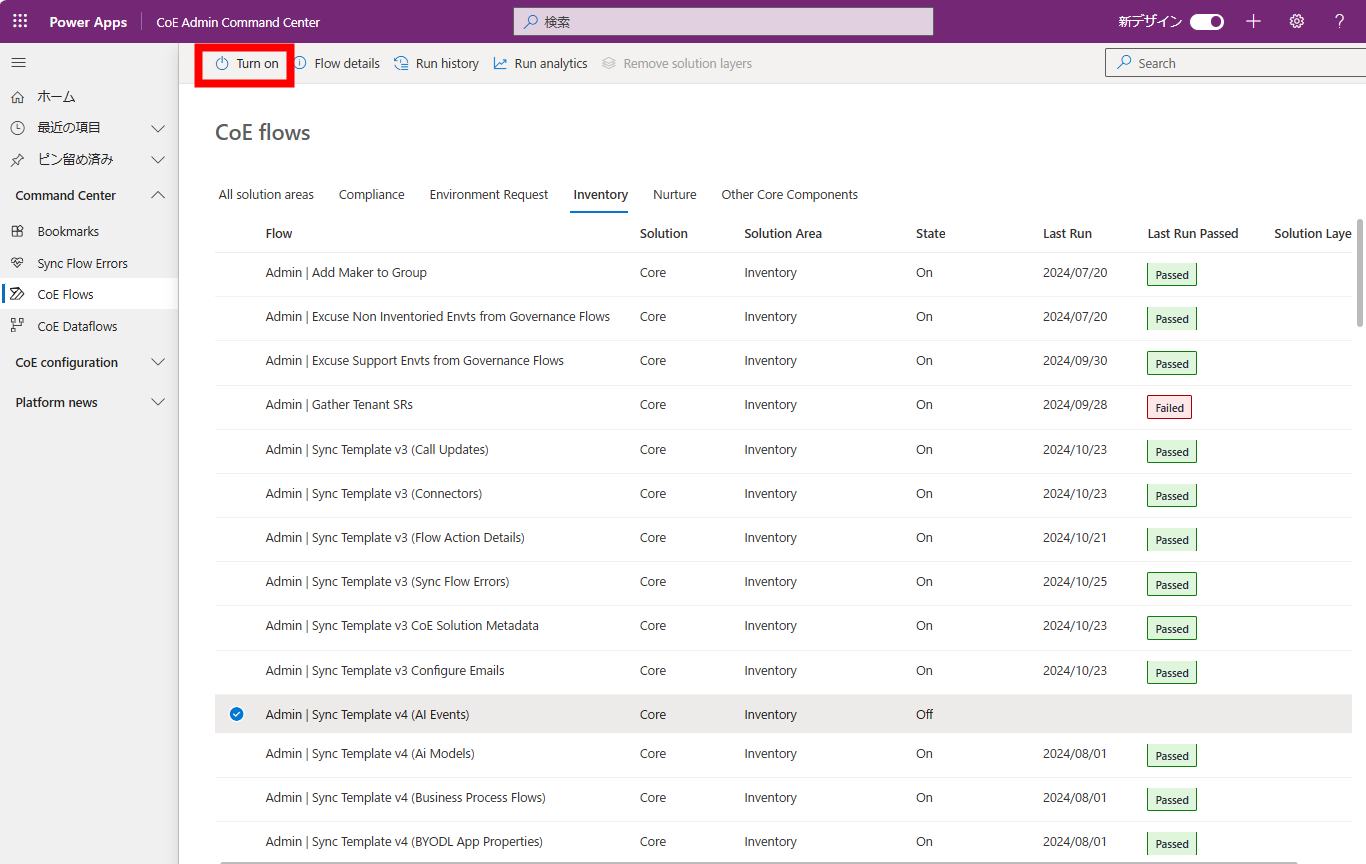The image size is (1366, 864).
Task: Click the home icon beside ホーム
Action: point(17,97)
